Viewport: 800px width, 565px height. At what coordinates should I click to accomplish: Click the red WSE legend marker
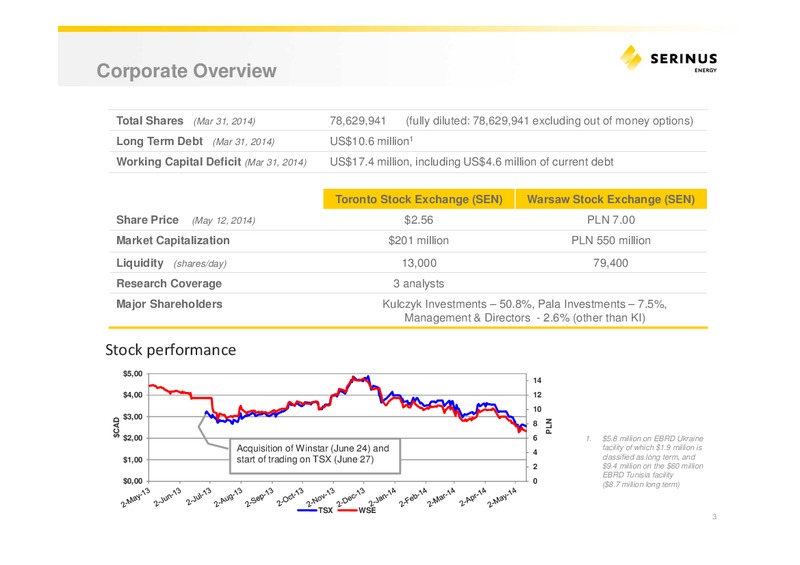point(347,510)
